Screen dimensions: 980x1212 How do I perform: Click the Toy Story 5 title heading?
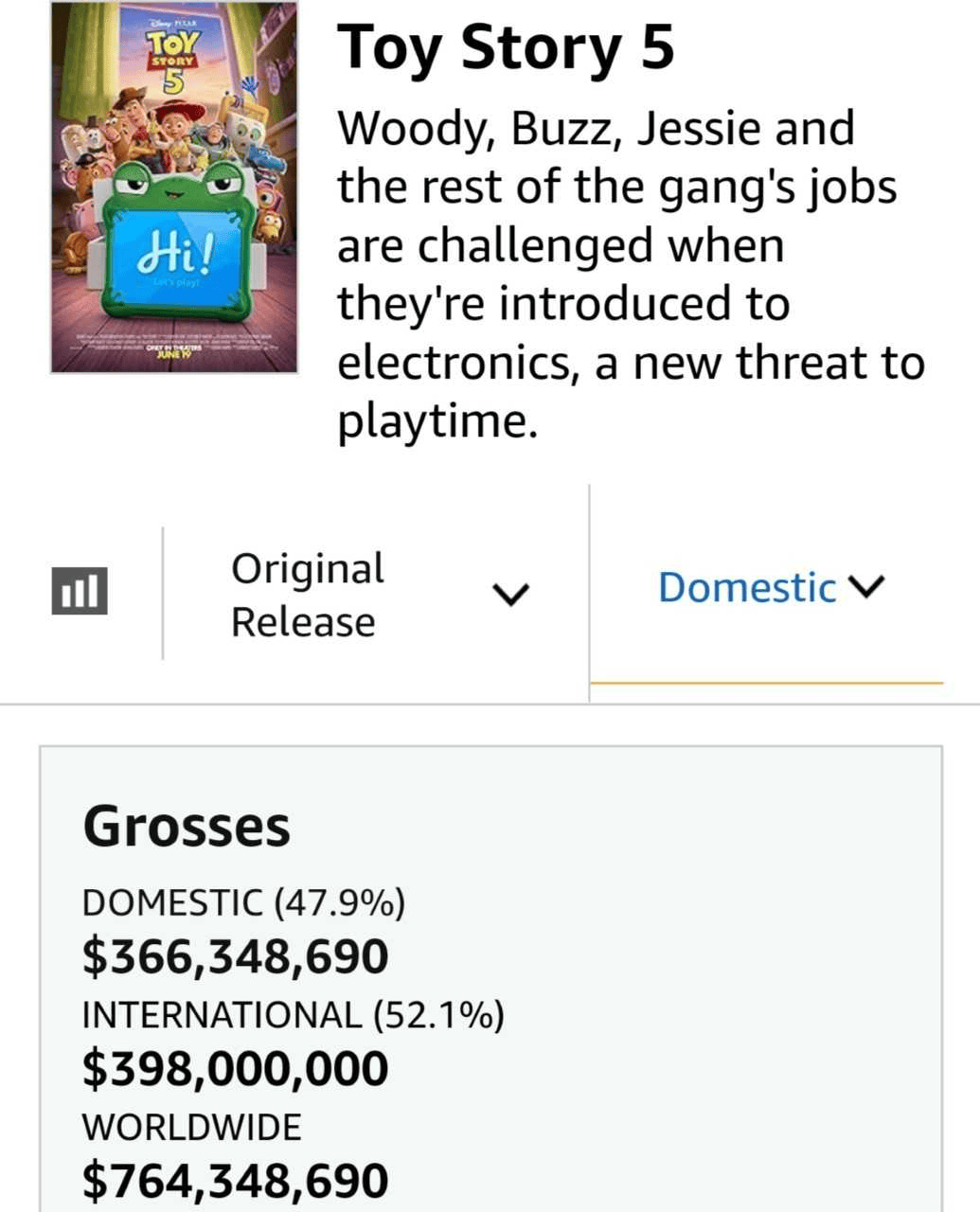507,47
